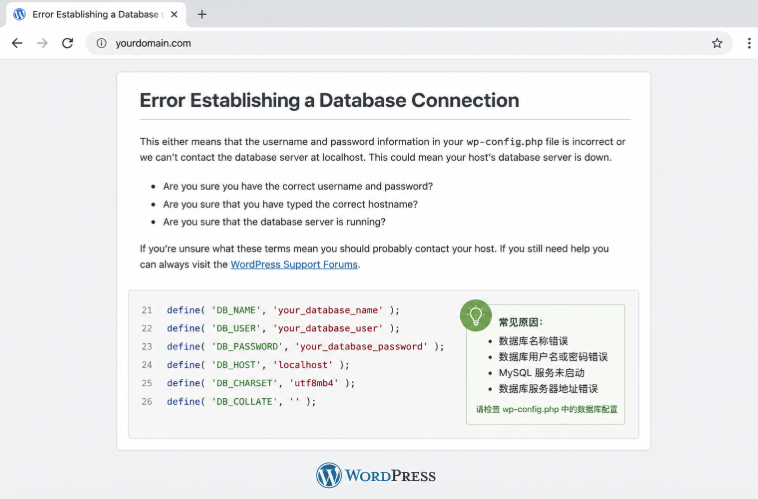Click code line 26 defining DB_COLLATE
This screenshot has height=499, width=758.
241,402
